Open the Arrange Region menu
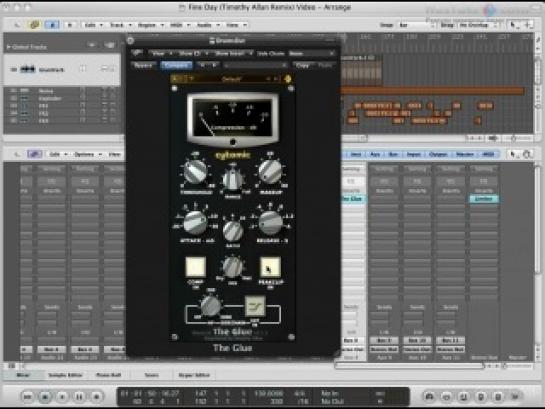Image resolution: width=545 pixels, height=409 pixels. coord(150,25)
